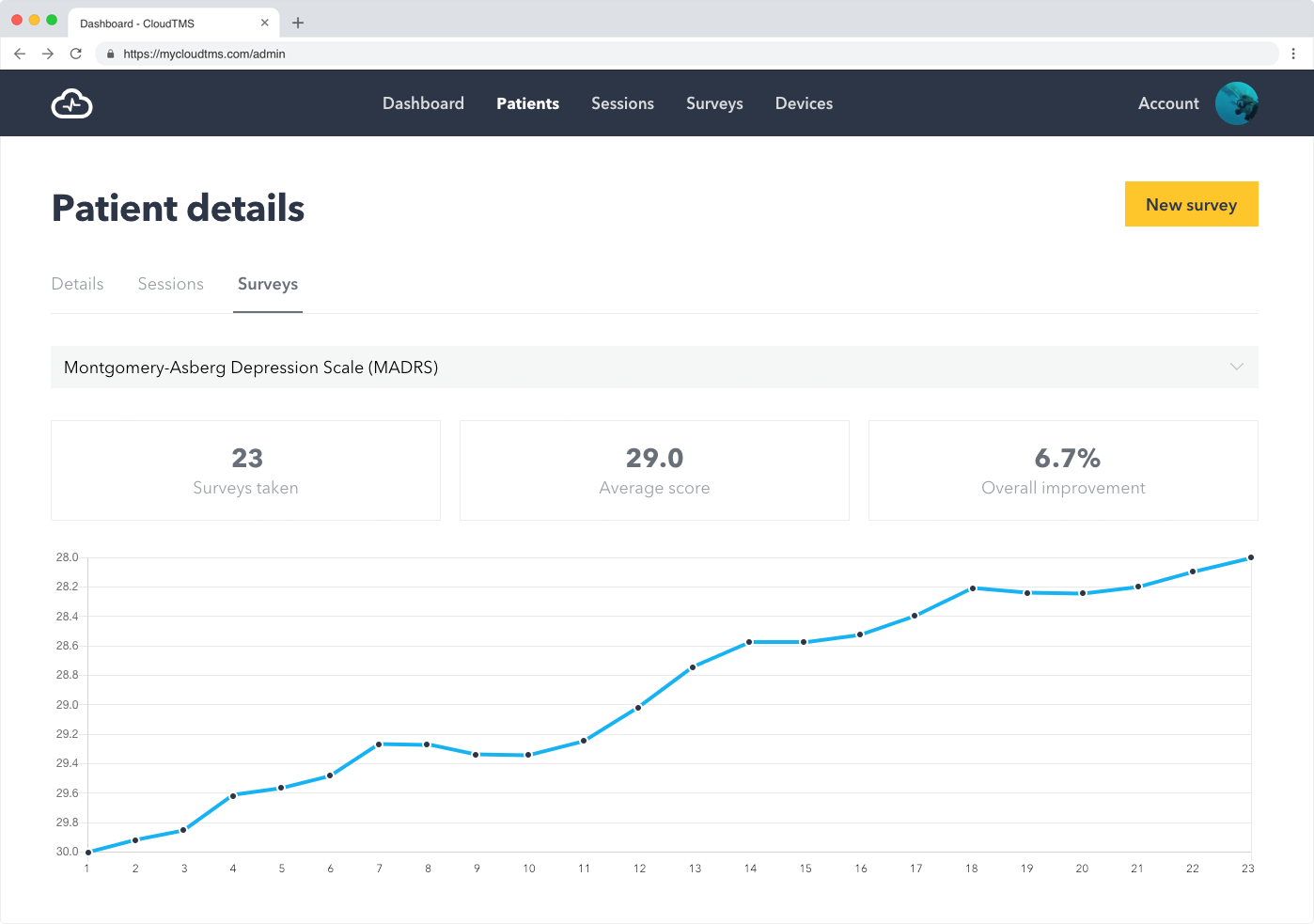Screen dimensions: 1314x924
Task: Open the account profile avatar
Action: click(x=1237, y=103)
